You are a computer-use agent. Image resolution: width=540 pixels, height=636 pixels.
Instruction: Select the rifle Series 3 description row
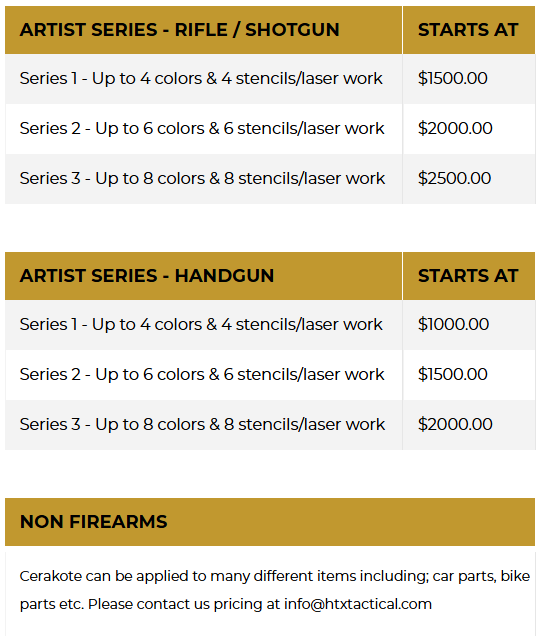point(202,178)
